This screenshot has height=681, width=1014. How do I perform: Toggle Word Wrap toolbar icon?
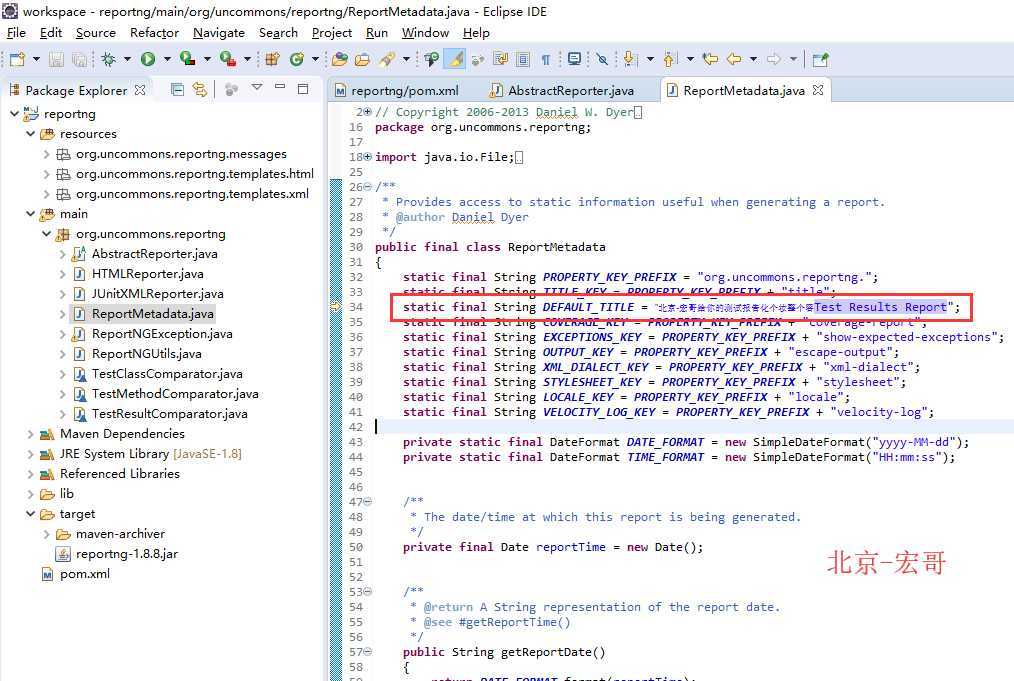[501, 59]
